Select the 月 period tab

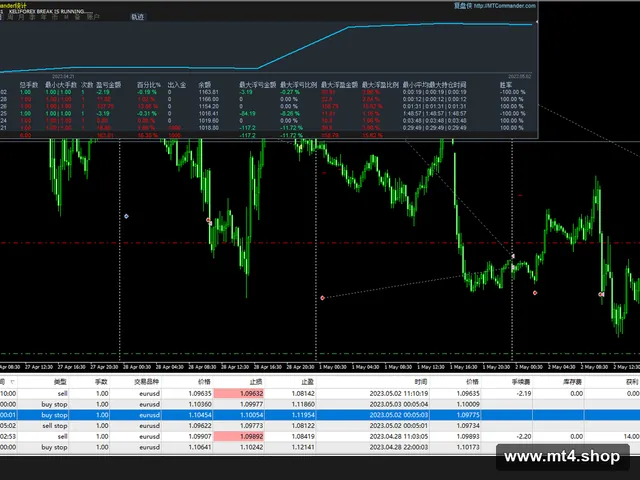(x=21, y=17)
